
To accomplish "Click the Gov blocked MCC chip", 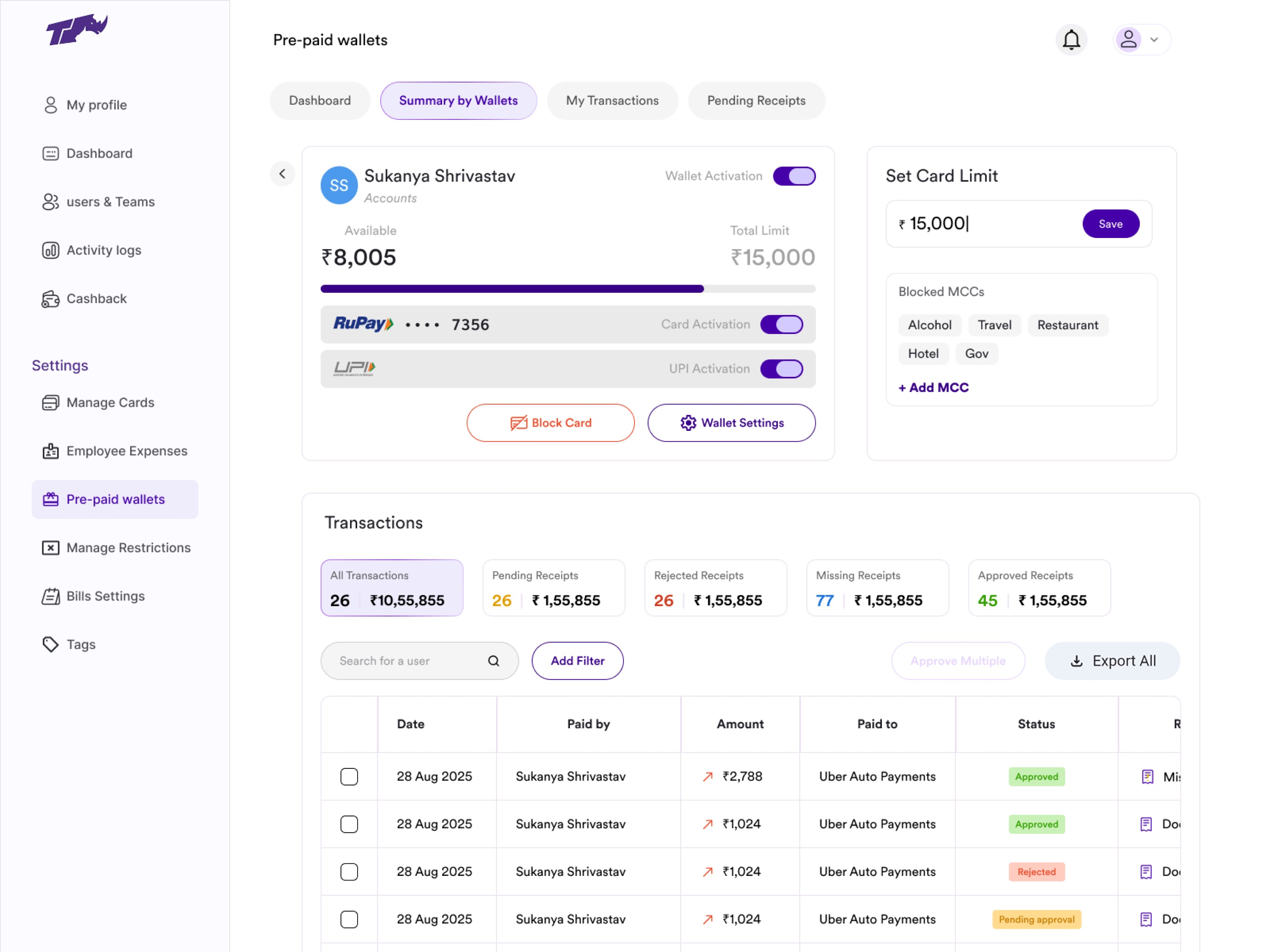I will tap(976, 353).
